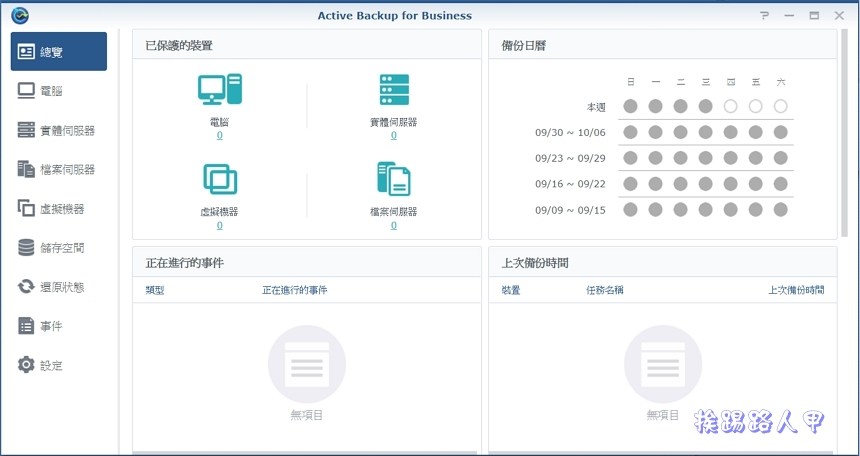Click the 0 count link under 虛擬機器
860x456 pixels.
pyautogui.click(x=219, y=225)
